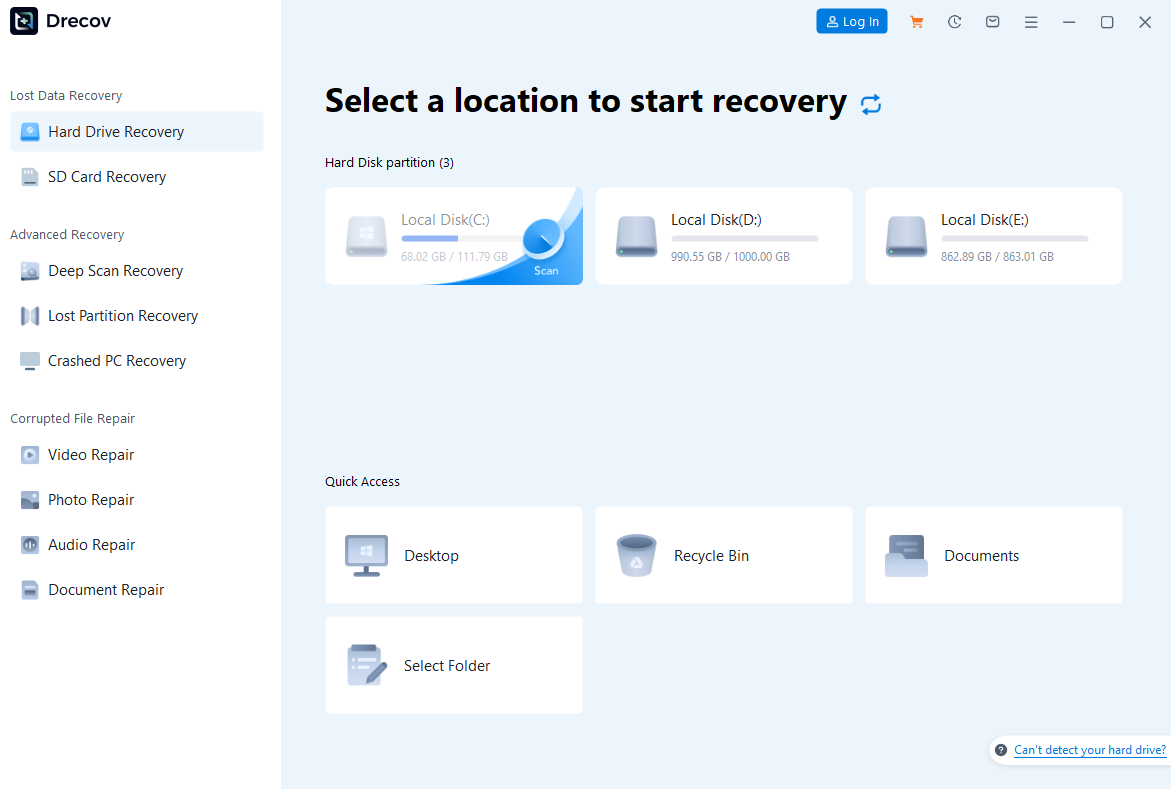Open the hamburger menu
The height and width of the screenshot is (789, 1171).
[x=1031, y=21]
